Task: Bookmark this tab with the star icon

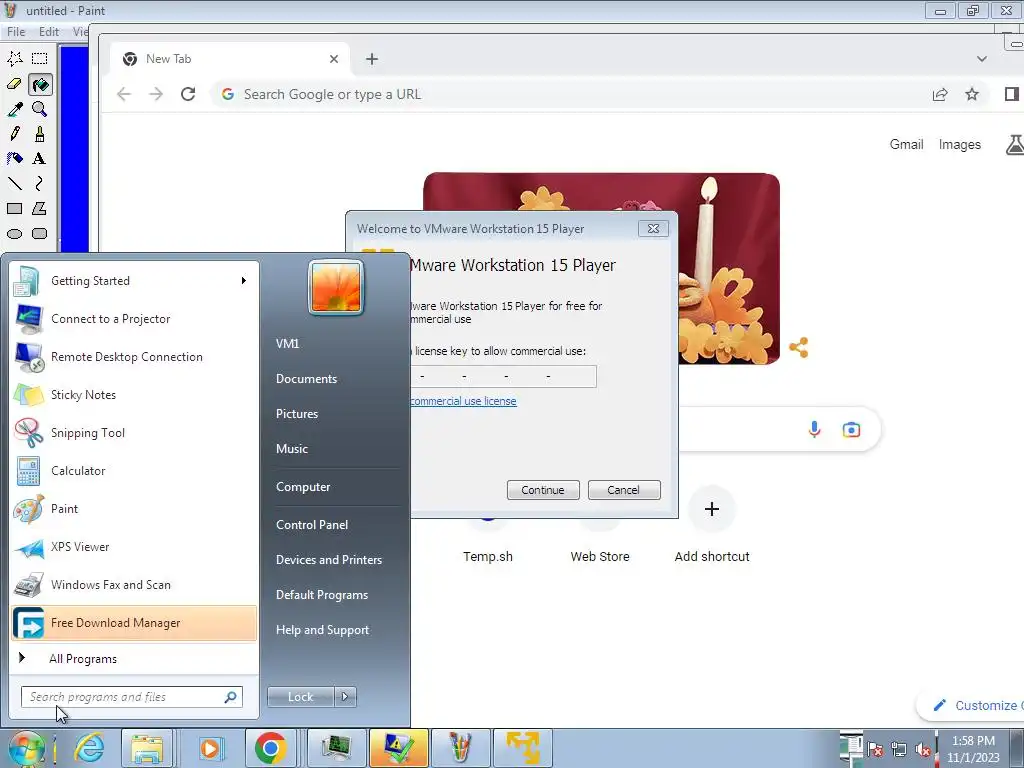Action: tap(972, 94)
